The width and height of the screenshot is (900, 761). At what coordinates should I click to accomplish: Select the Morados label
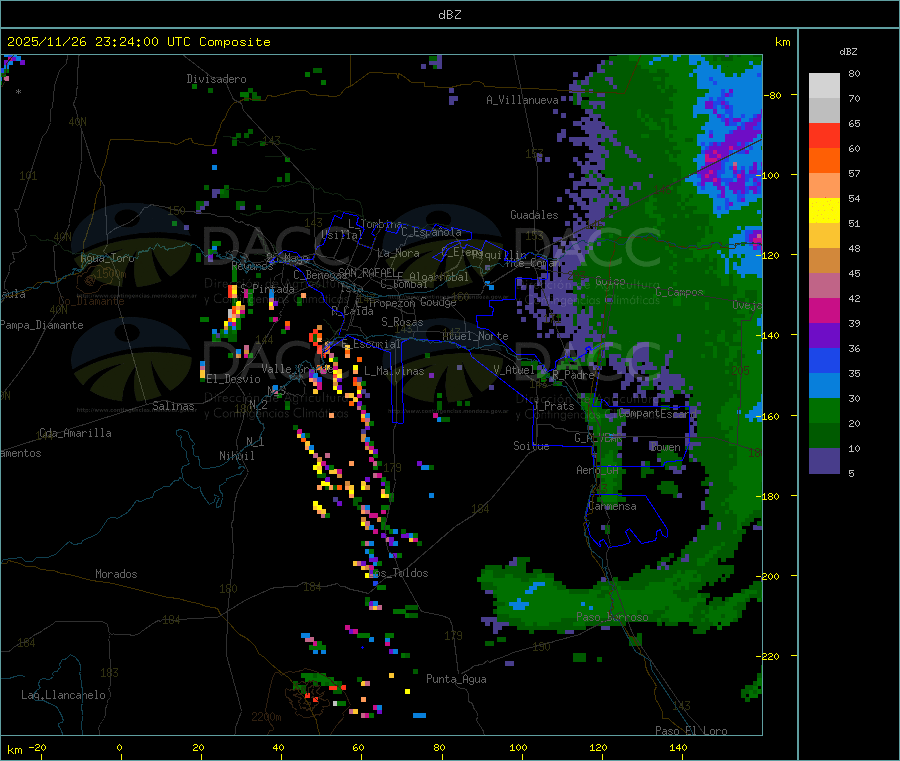pyautogui.click(x=116, y=574)
